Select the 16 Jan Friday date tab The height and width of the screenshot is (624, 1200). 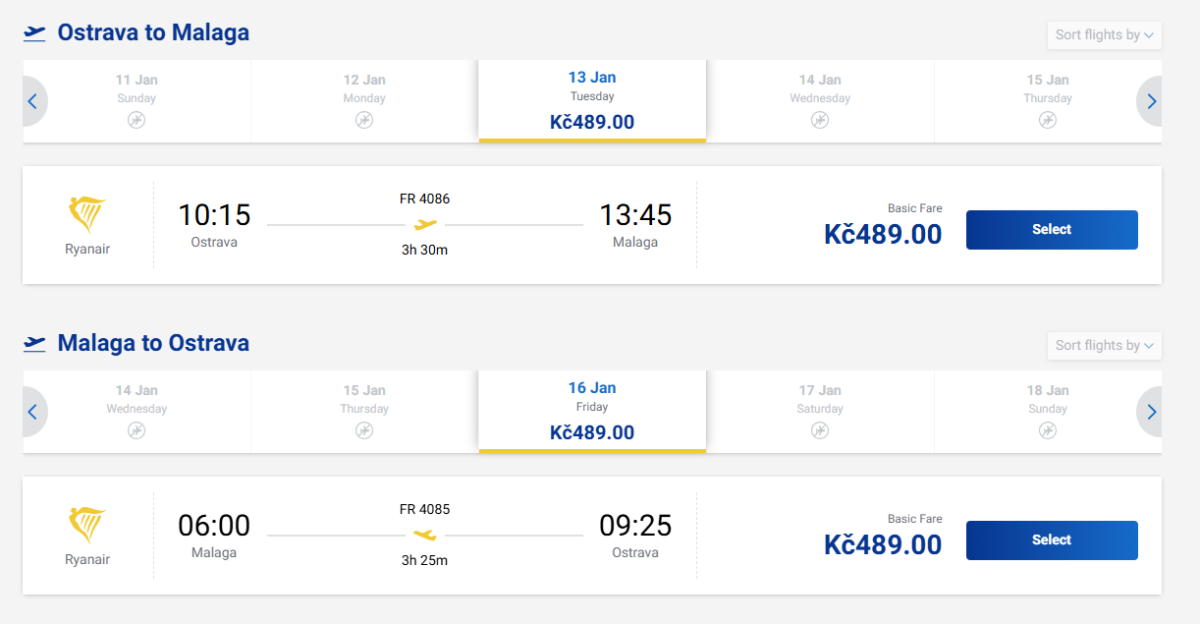(x=592, y=411)
